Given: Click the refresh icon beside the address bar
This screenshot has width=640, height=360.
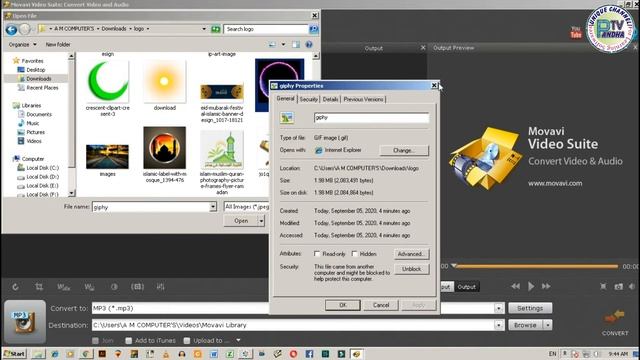Looking at the screenshot, I should 216,29.
